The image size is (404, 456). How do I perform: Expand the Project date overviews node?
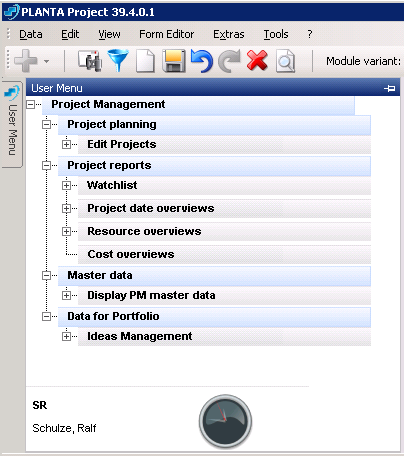66,209
